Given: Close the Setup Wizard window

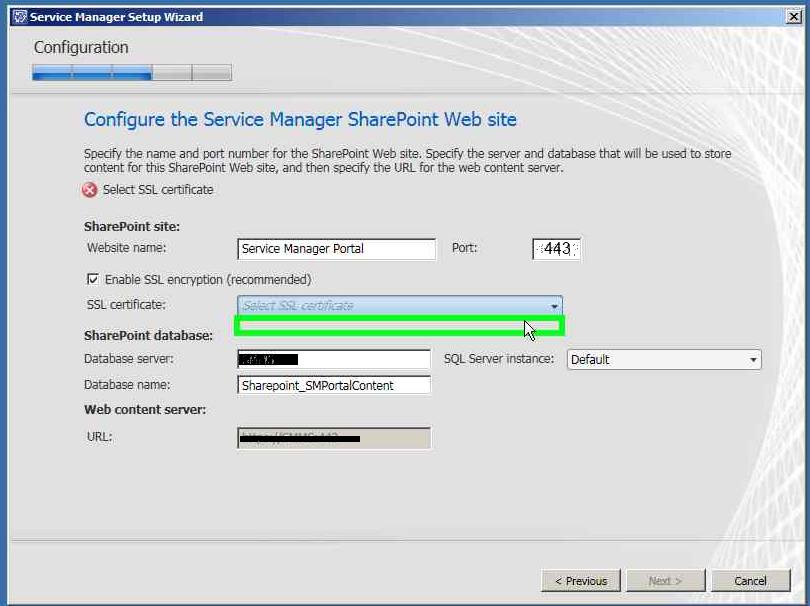Looking at the screenshot, I should [x=793, y=17].
